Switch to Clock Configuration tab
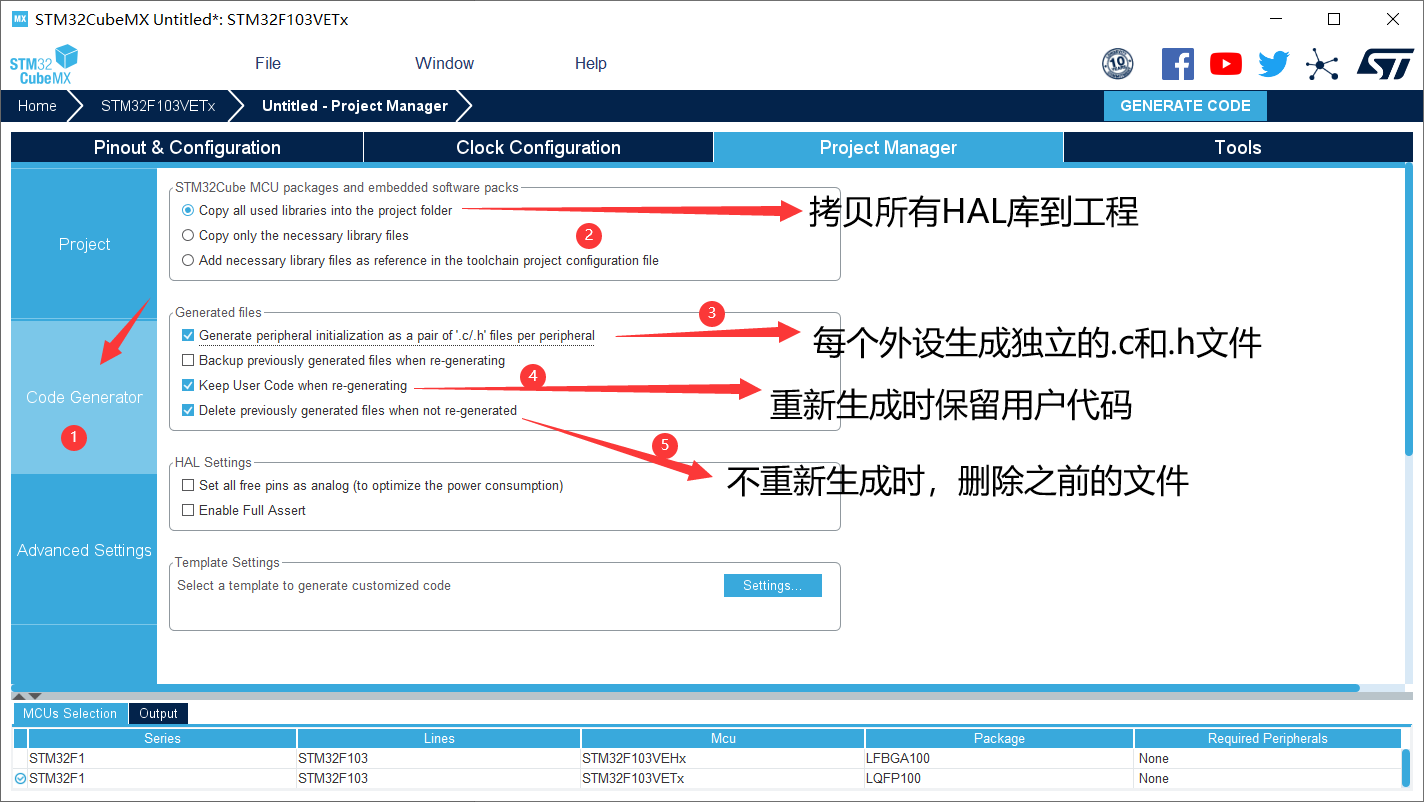This screenshot has width=1424, height=802. [538, 147]
